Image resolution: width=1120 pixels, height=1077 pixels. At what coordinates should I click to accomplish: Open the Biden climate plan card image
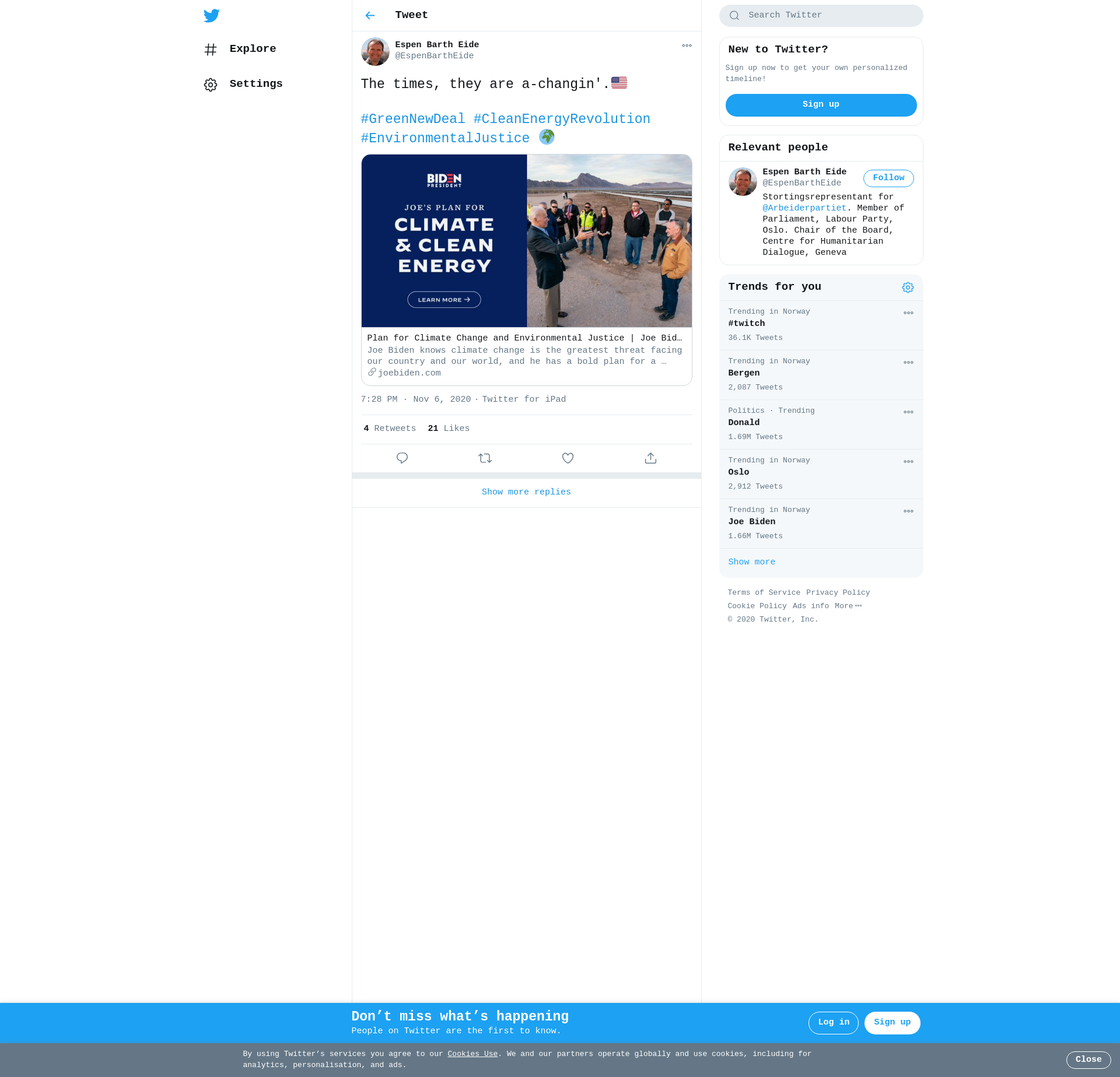(x=526, y=241)
